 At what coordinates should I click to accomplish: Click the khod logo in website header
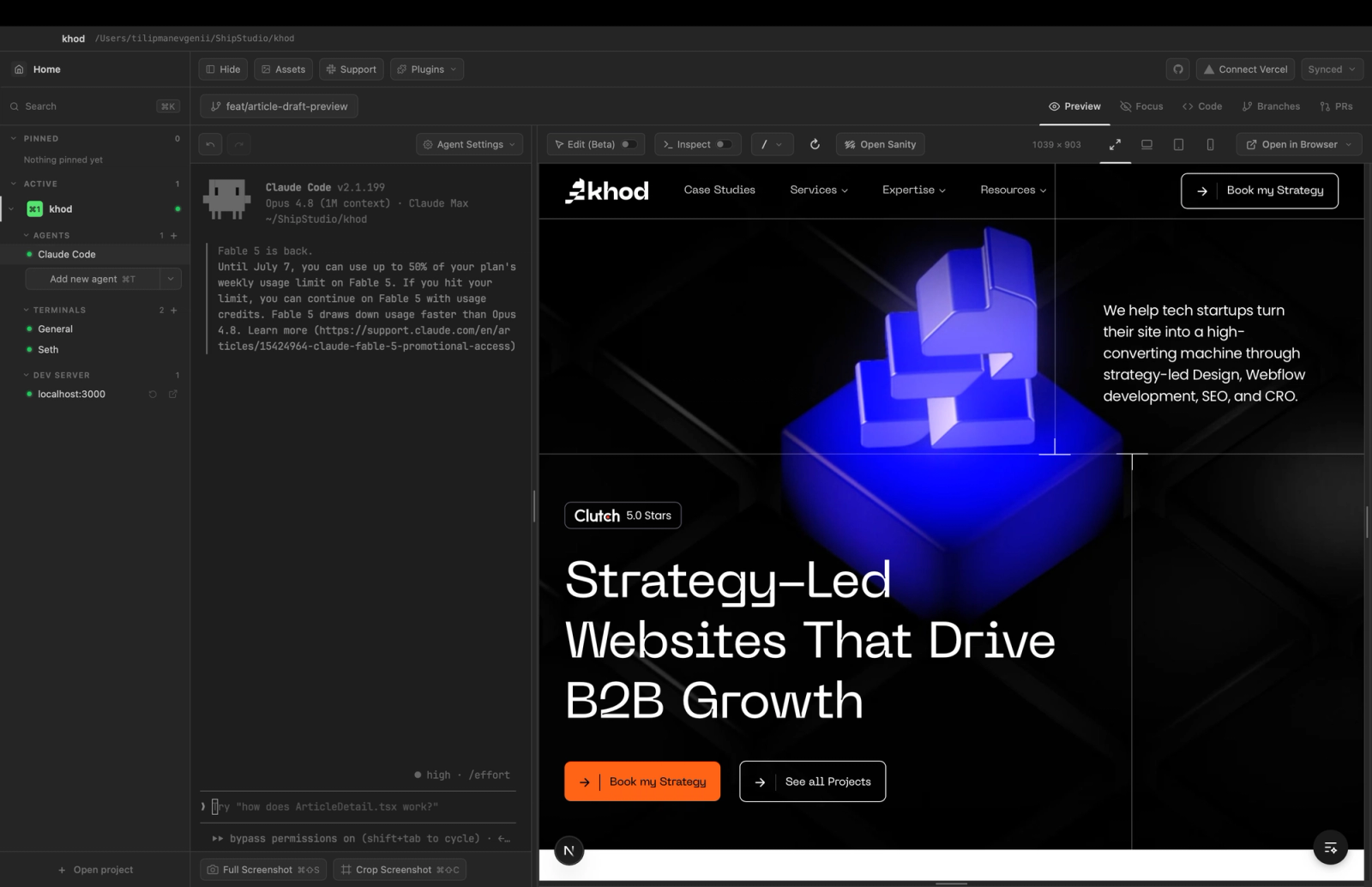pos(606,190)
